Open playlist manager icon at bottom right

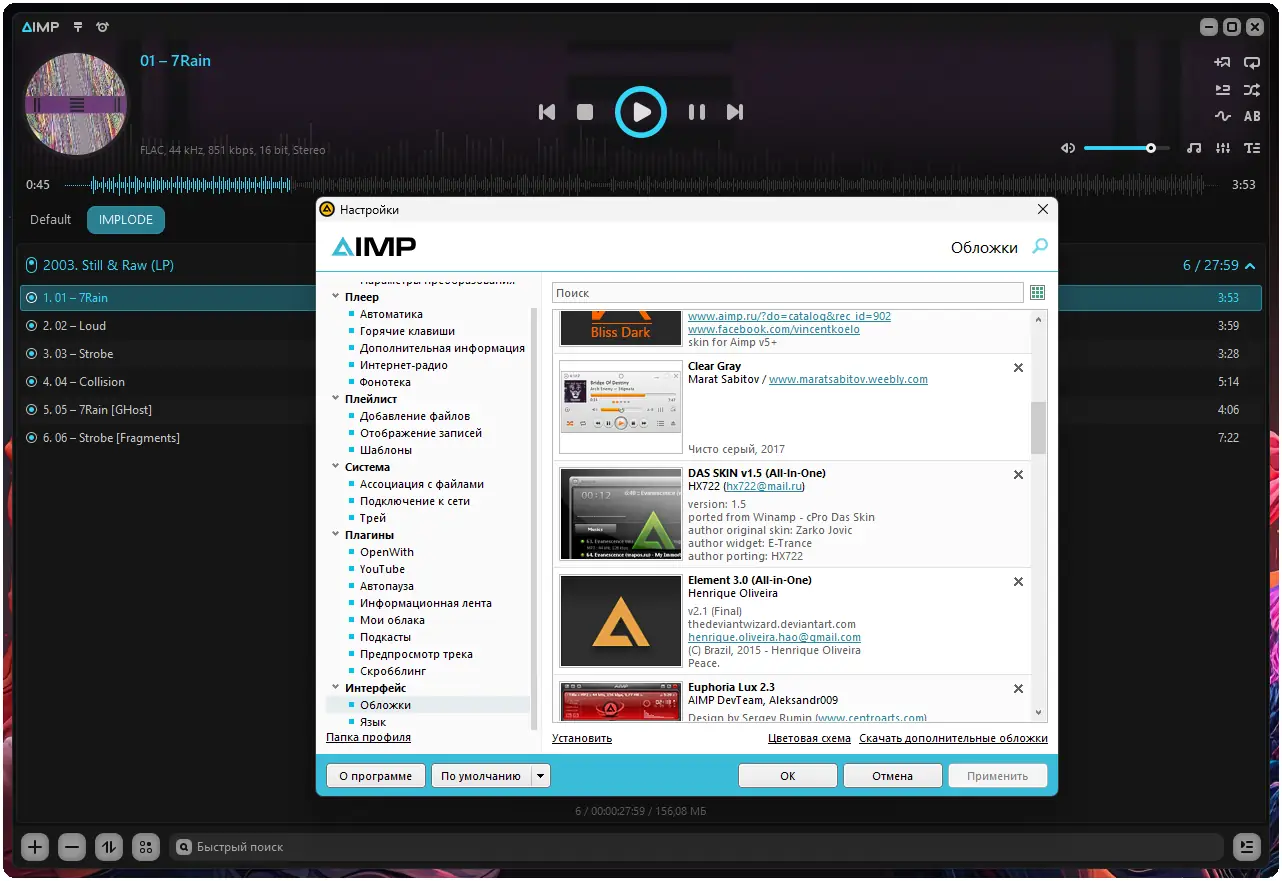click(1246, 848)
